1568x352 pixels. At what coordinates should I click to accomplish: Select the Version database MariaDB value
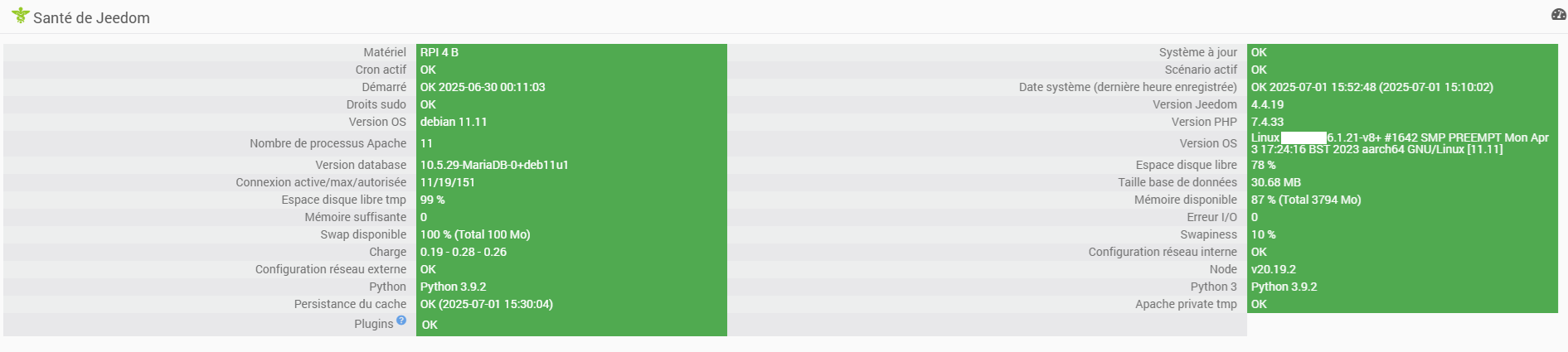[x=494, y=165]
